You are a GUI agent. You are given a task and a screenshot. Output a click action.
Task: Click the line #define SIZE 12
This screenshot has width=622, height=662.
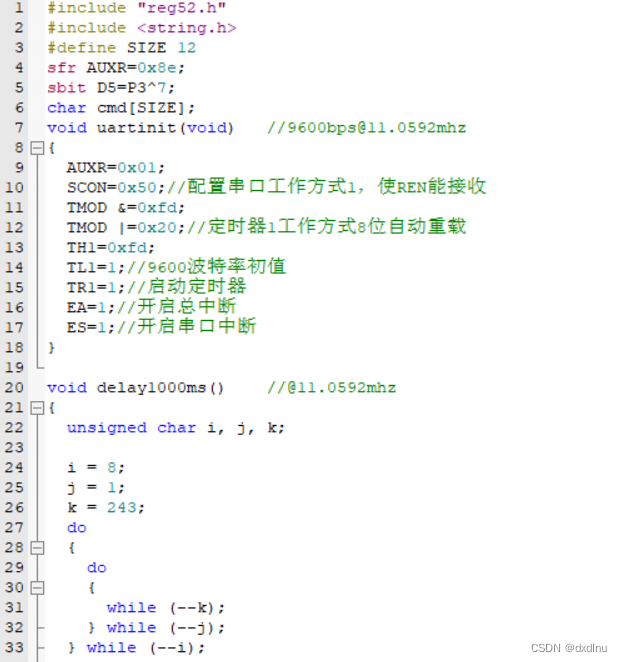point(122,48)
